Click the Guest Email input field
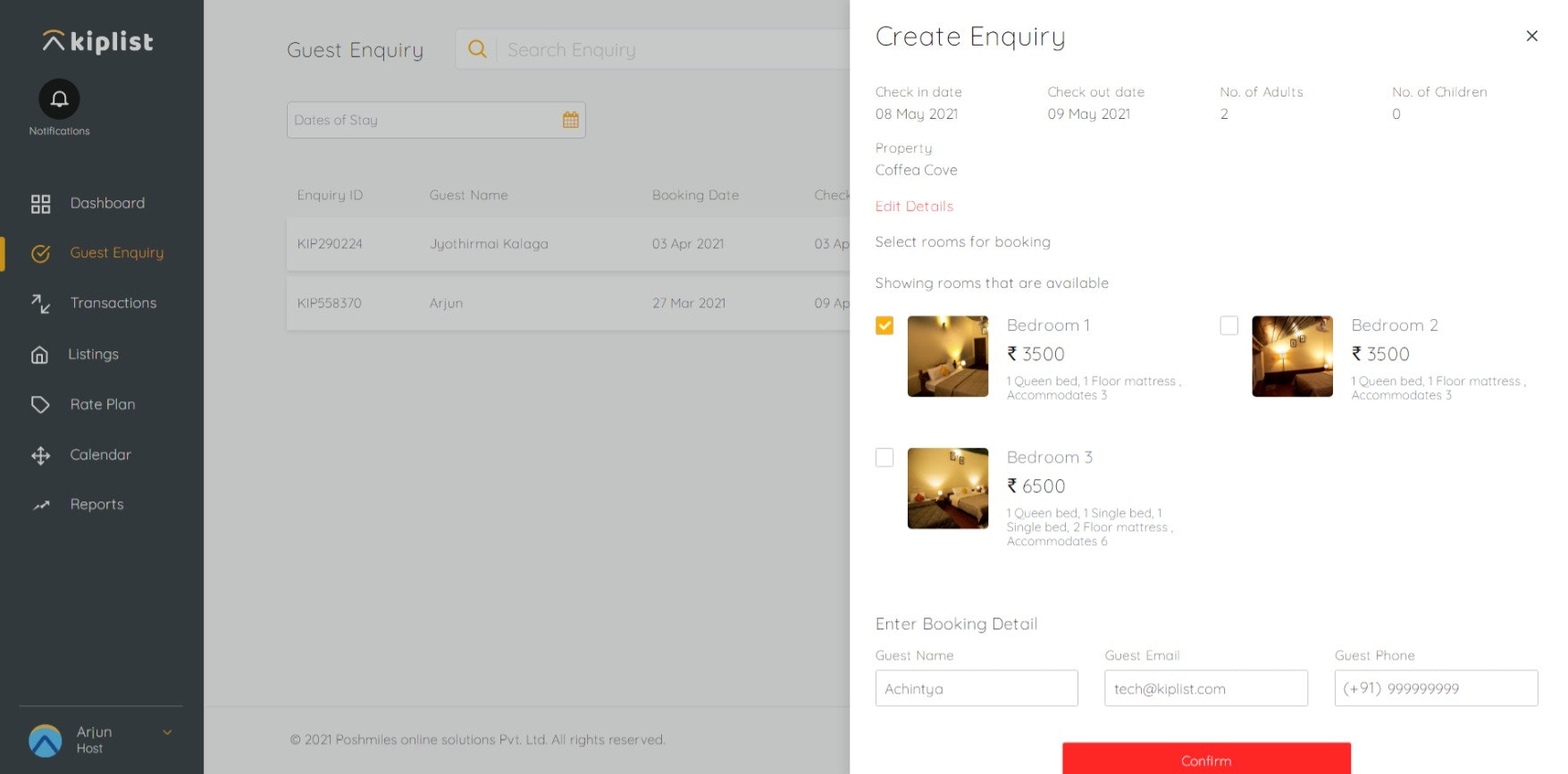Screen dimensions: 1568x774 1206,688
